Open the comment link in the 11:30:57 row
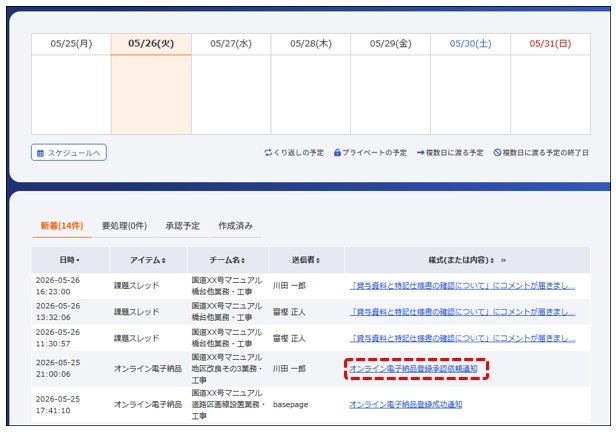 (462, 338)
